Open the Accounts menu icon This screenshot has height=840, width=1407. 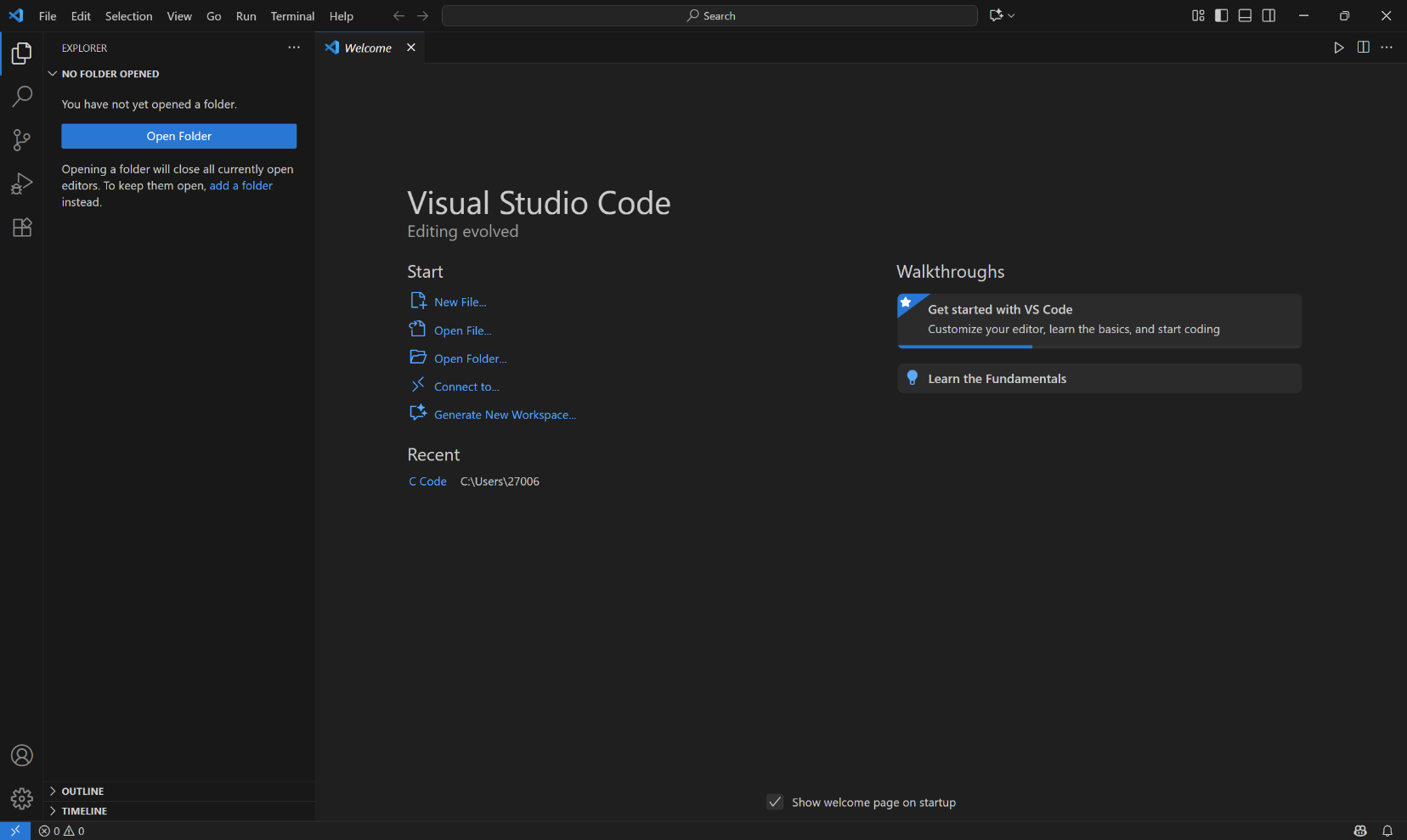(x=21, y=755)
